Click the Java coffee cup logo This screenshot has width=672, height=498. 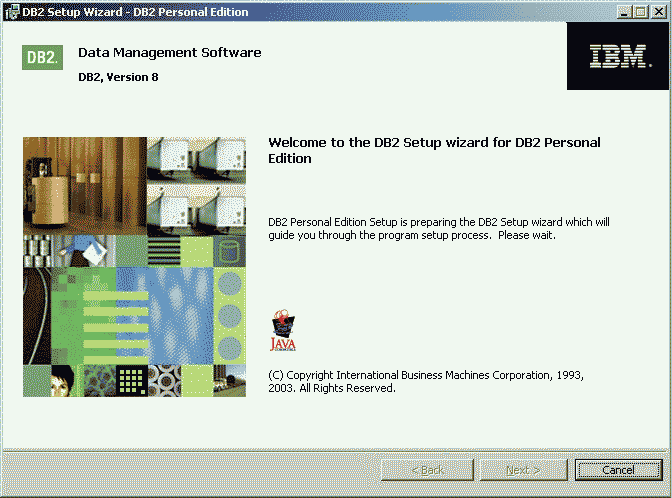click(284, 330)
